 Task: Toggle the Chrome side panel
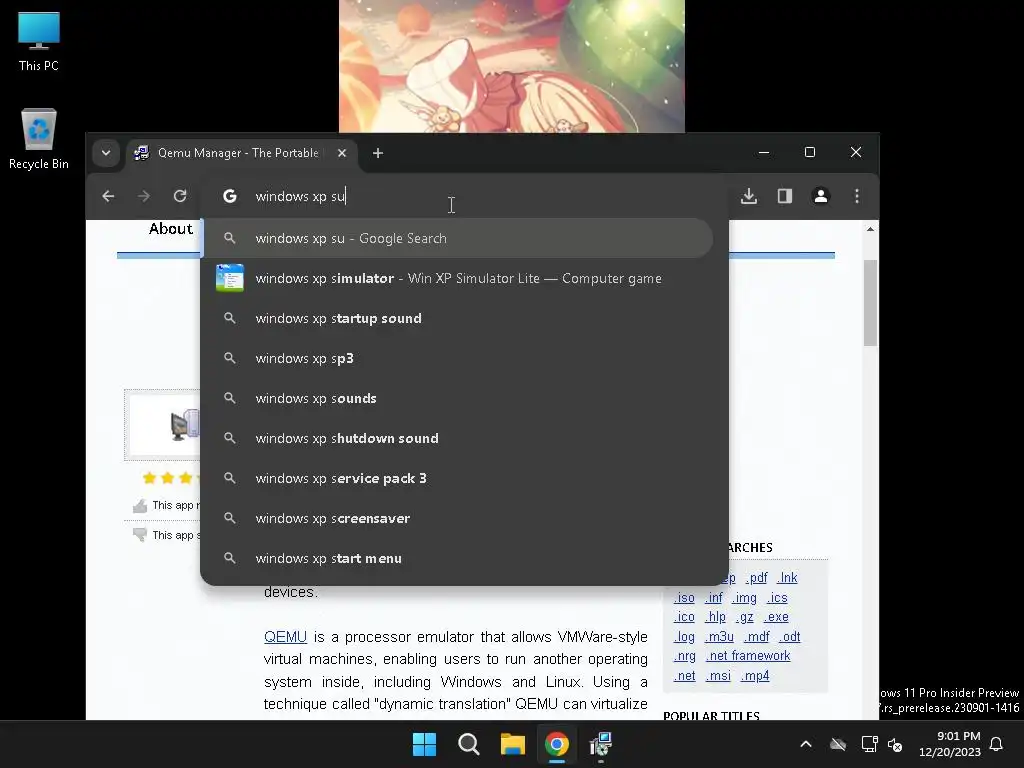pyautogui.click(x=785, y=196)
